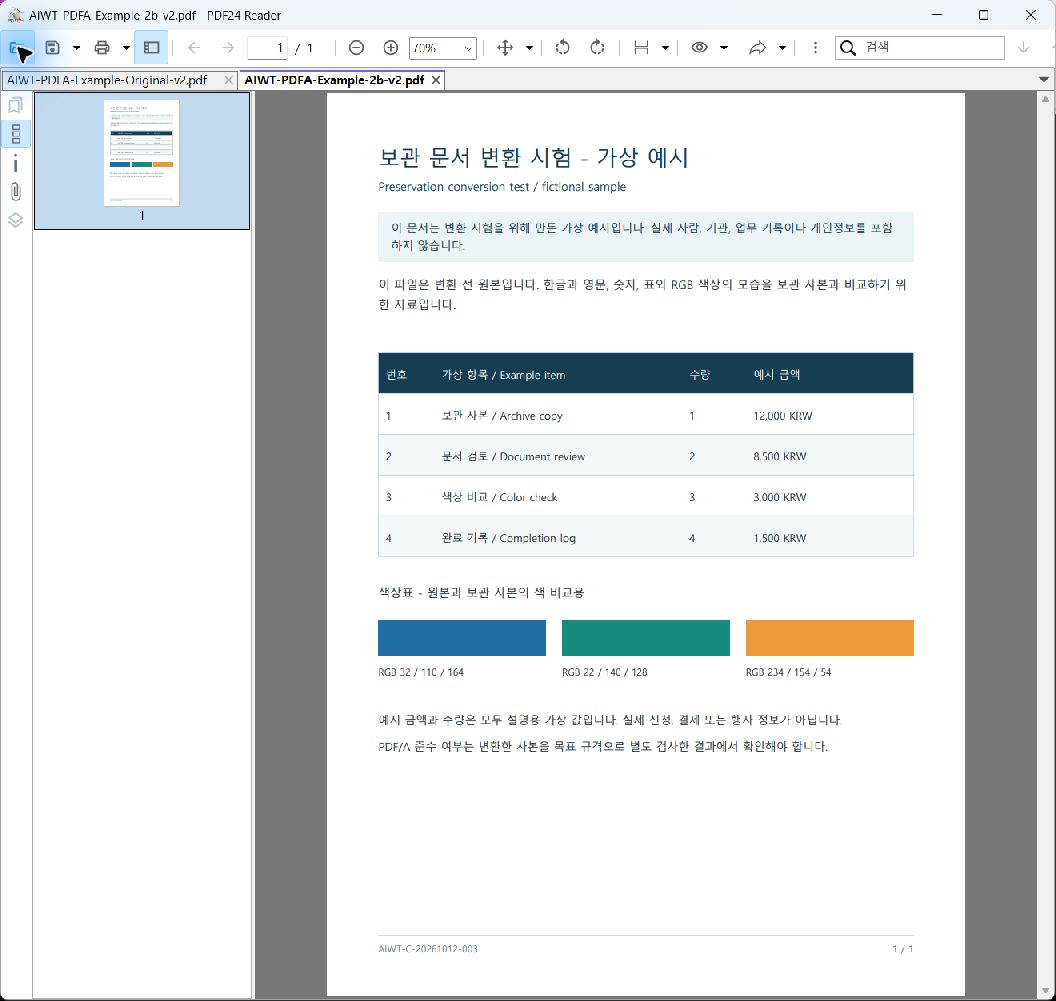
Task: Expand view mode options arrow
Action: tap(724, 48)
